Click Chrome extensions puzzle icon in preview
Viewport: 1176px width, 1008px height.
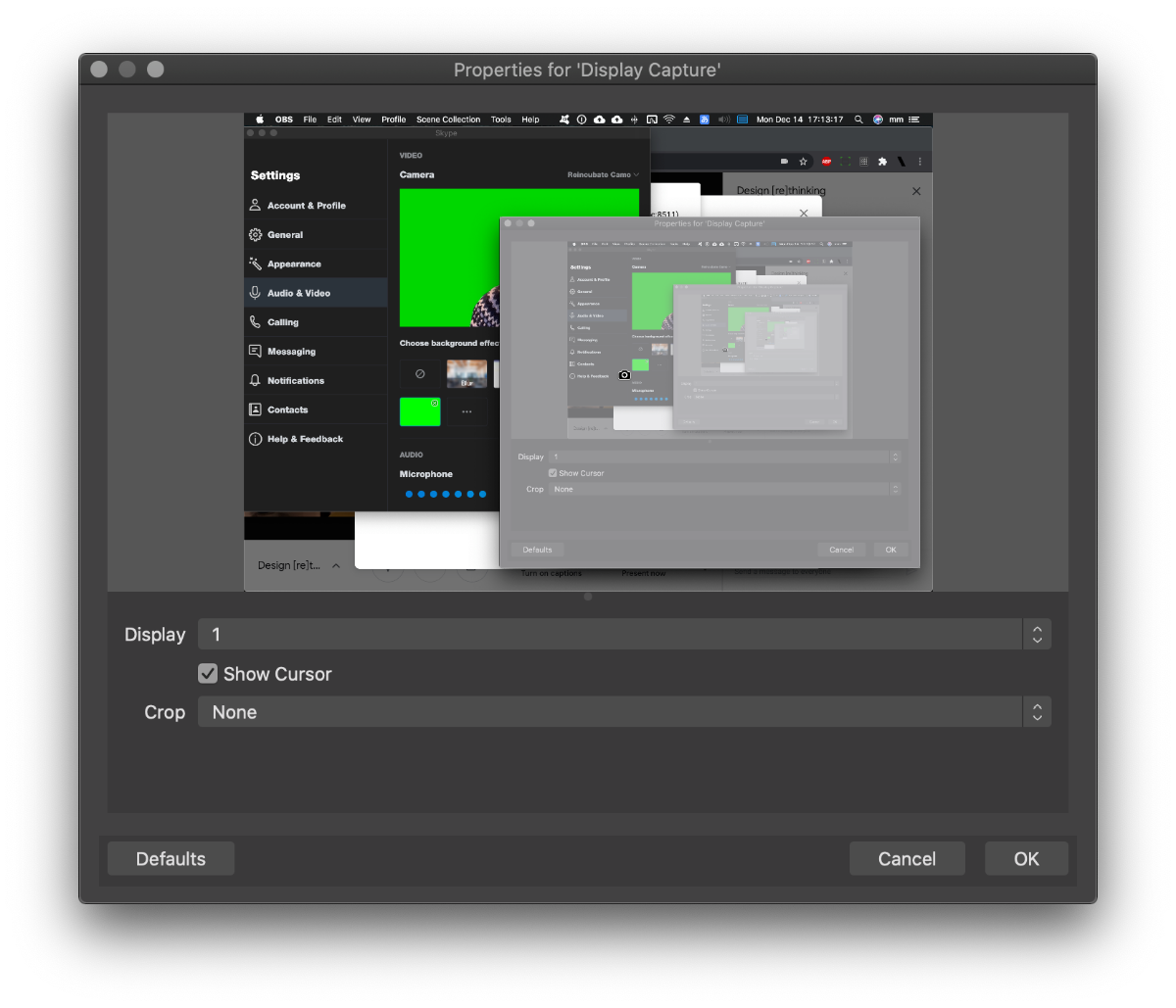click(x=882, y=162)
